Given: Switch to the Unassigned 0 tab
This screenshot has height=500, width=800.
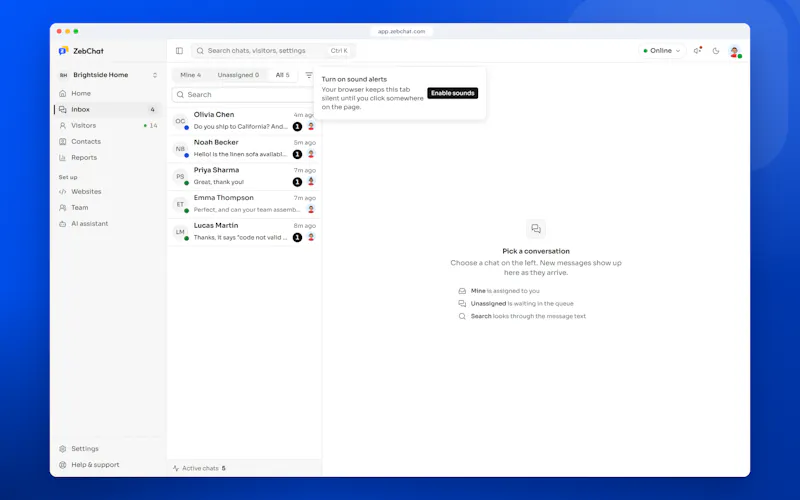Looking at the screenshot, I should (x=238, y=75).
